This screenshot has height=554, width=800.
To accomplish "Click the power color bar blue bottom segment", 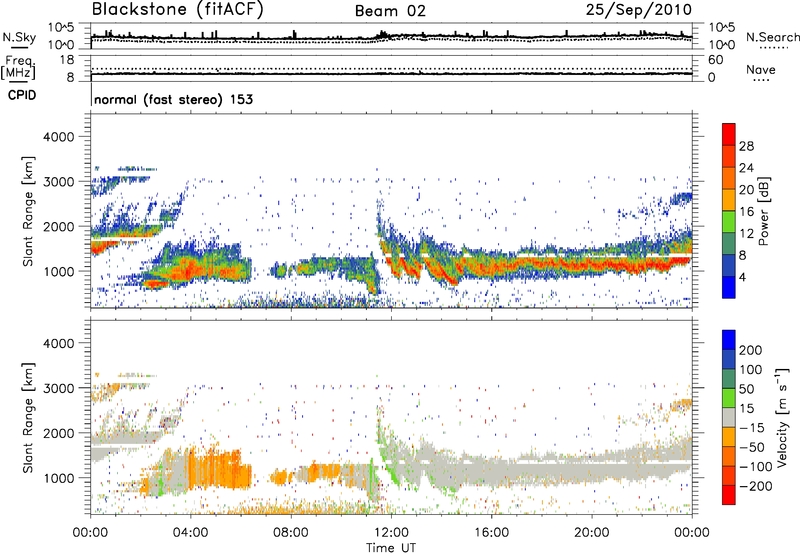I will point(729,287).
